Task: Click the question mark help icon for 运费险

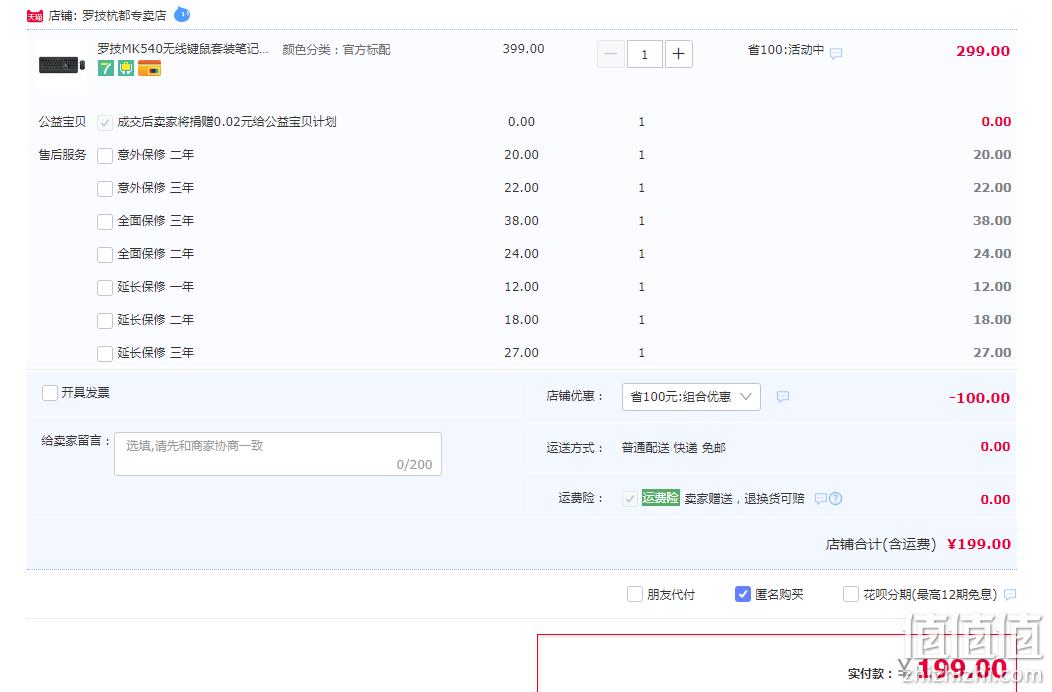Action: 835,498
